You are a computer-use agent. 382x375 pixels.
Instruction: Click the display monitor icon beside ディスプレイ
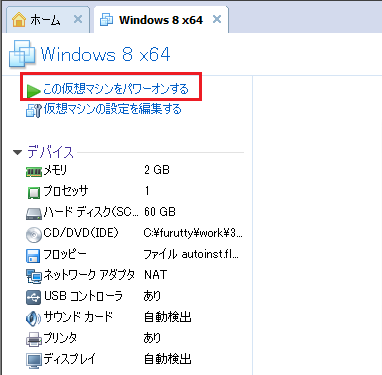[34, 360]
